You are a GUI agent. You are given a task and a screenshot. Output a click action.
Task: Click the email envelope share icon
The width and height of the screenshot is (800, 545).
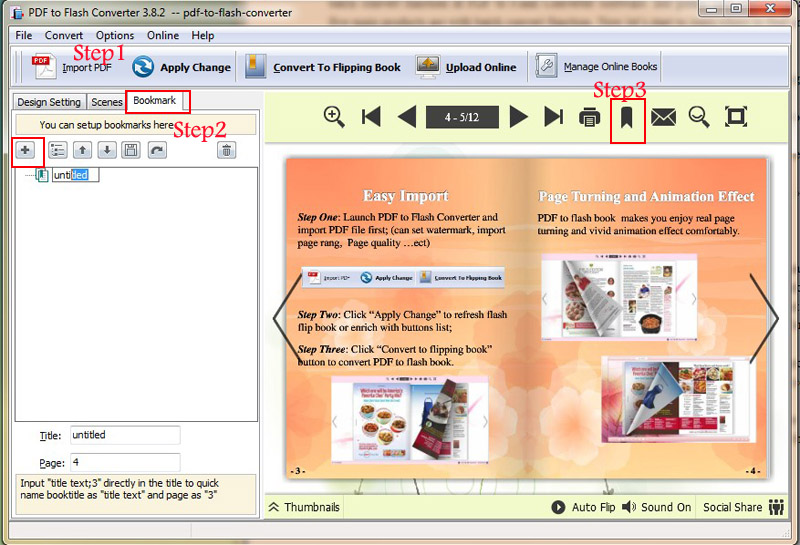pyautogui.click(x=663, y=117)
